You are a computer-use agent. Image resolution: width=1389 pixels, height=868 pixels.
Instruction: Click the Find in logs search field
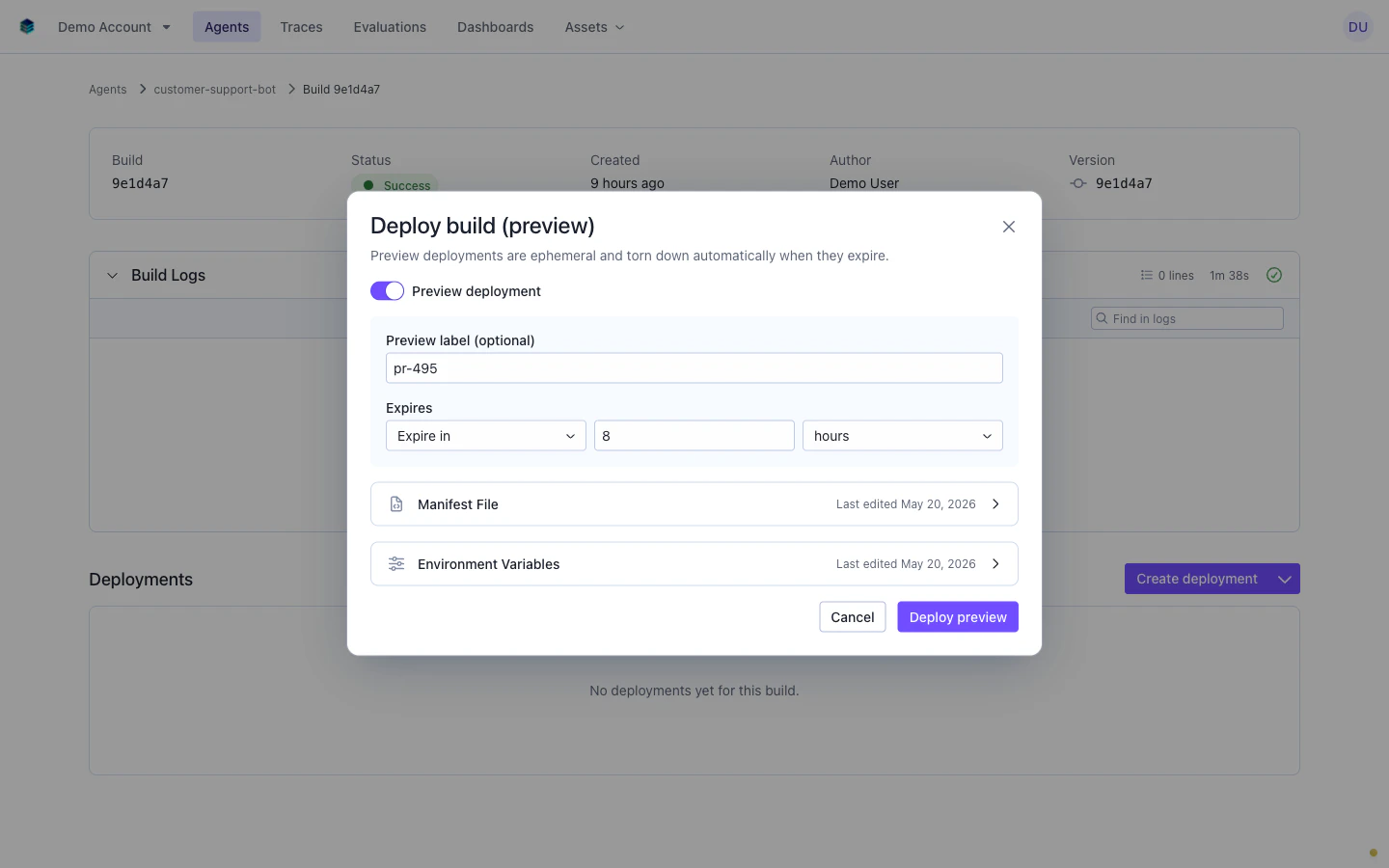click(x=1187, y=318)
